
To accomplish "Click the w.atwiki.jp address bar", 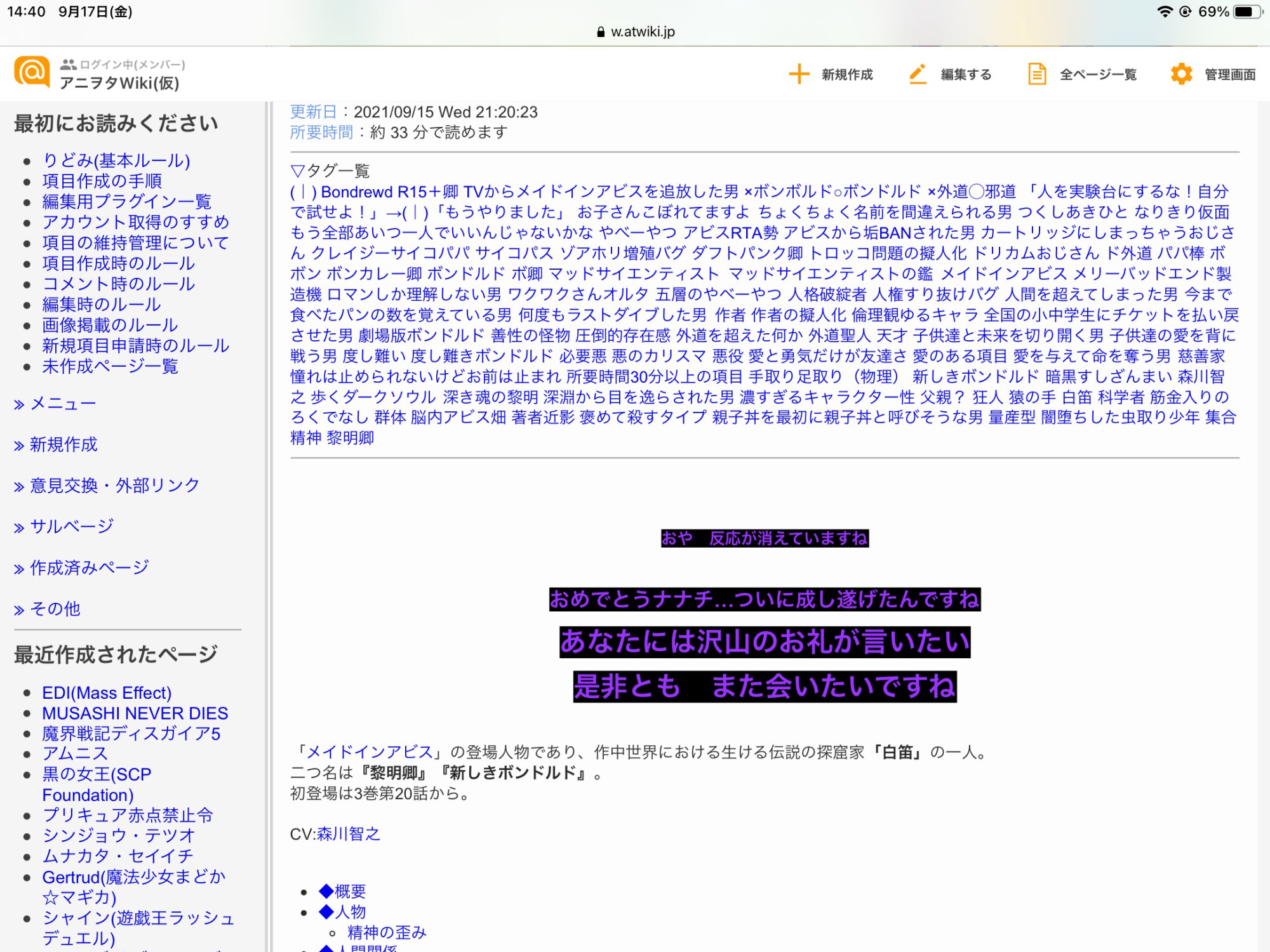I will click(636, 32).
